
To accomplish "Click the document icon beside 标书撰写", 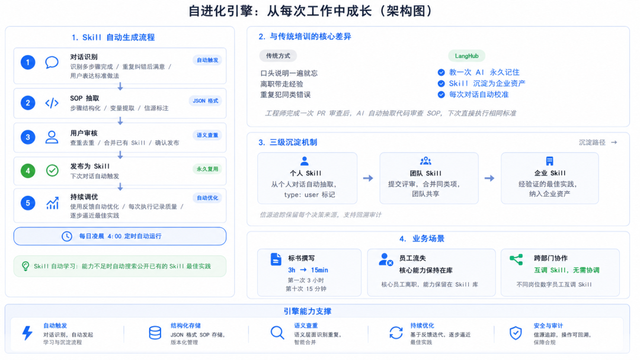I will pos(276,259).
